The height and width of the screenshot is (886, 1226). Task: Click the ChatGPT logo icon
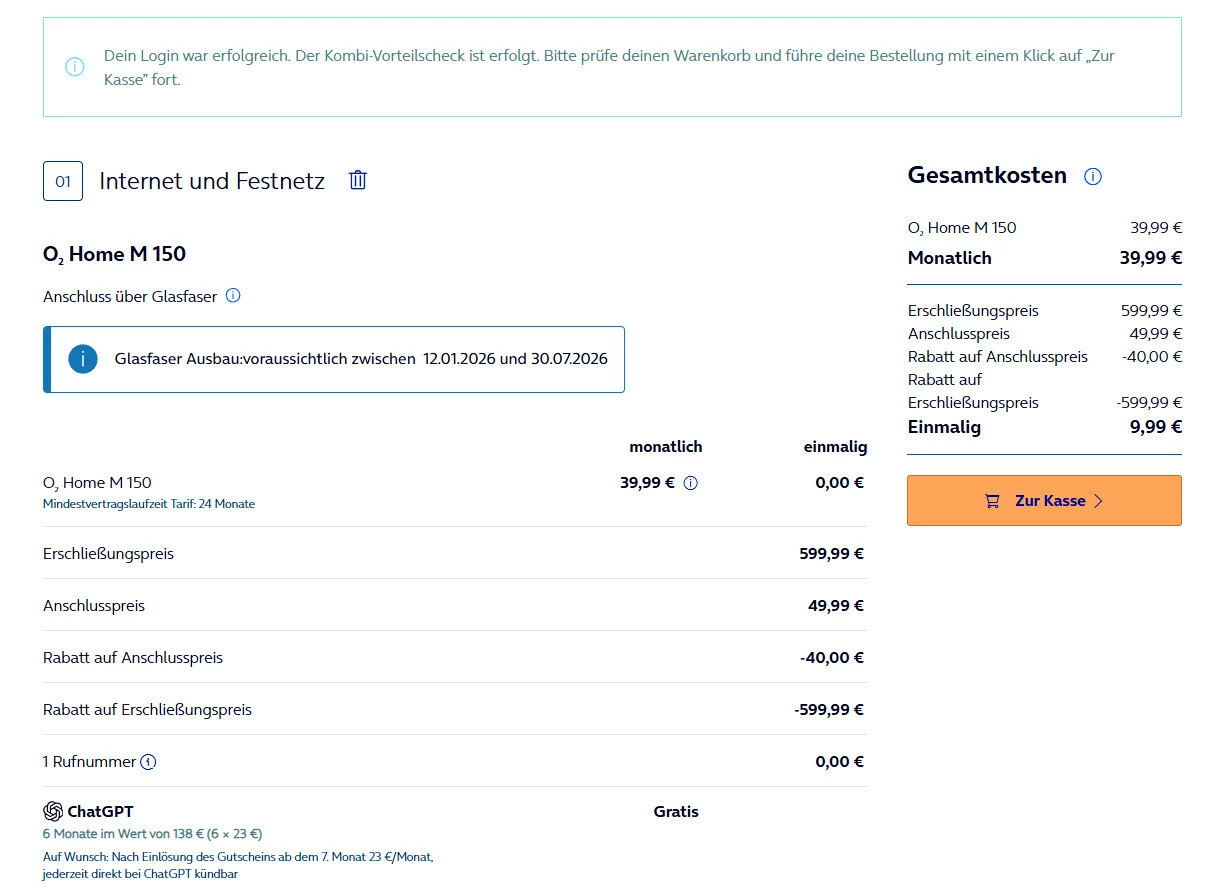pos(53,811)
